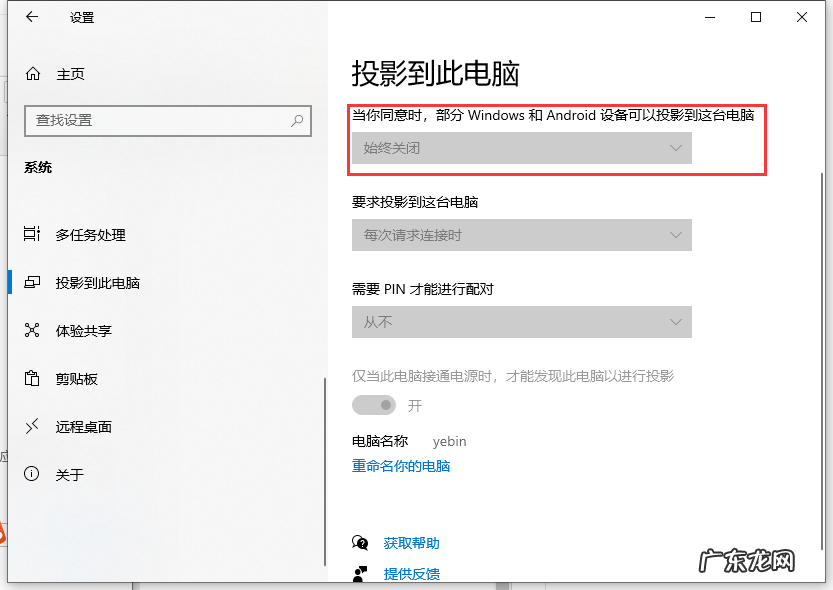Screen dimensions: 833x590
Task: Select the 多任务处理 sidebar icon
Action: click(x=30, y=235)
